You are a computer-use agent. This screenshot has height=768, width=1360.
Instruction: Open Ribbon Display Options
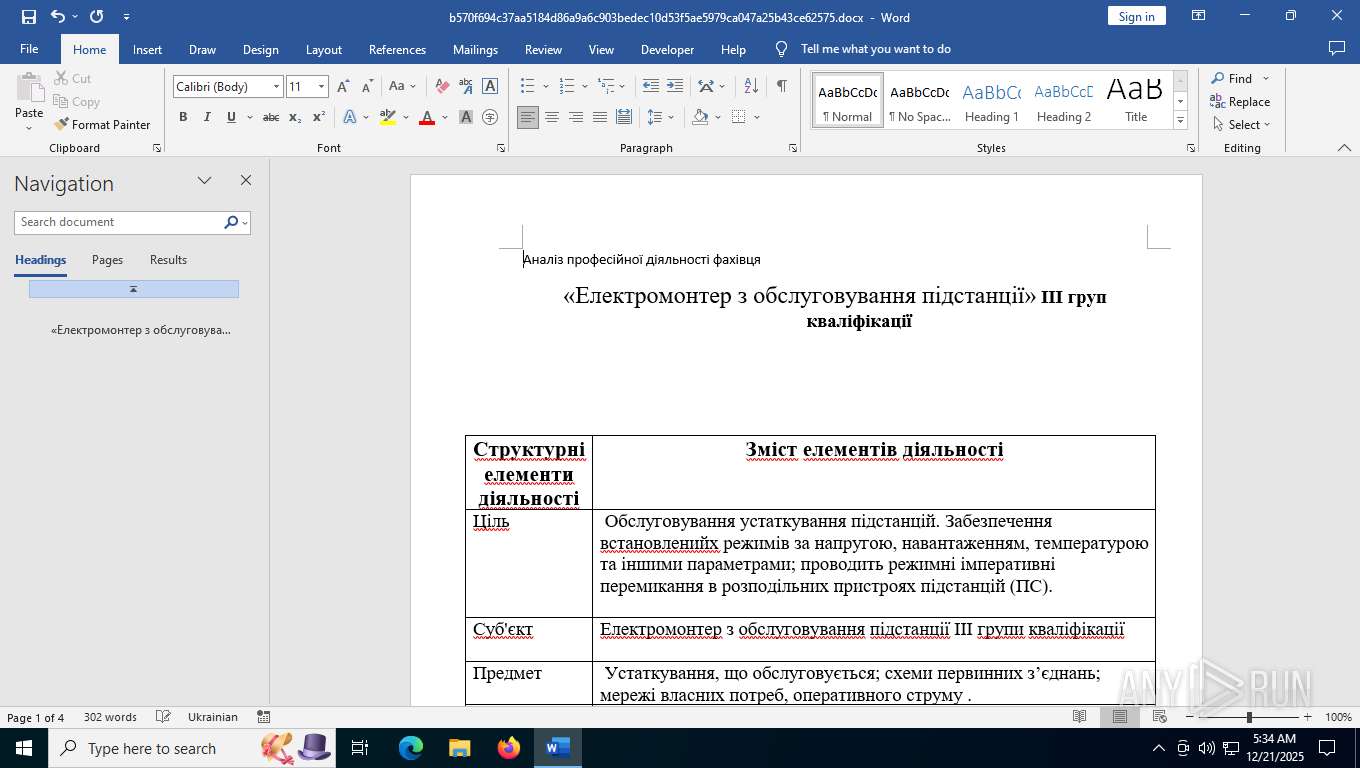[1198, 16]
